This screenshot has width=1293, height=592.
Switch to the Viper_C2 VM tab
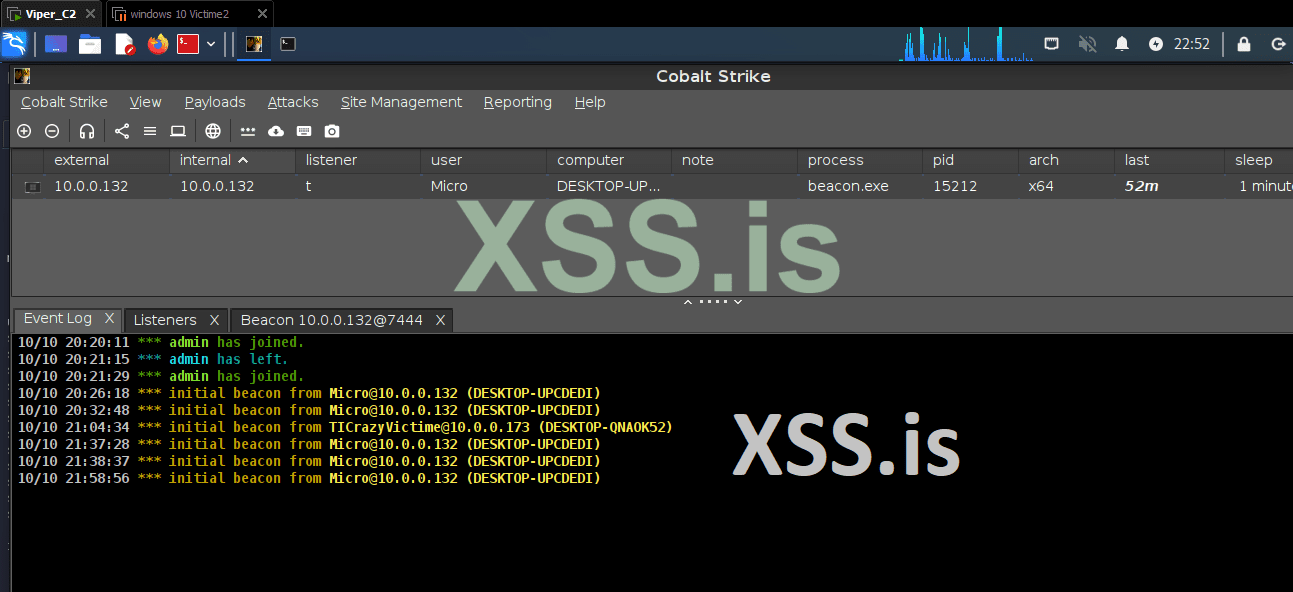coord(51,14)
